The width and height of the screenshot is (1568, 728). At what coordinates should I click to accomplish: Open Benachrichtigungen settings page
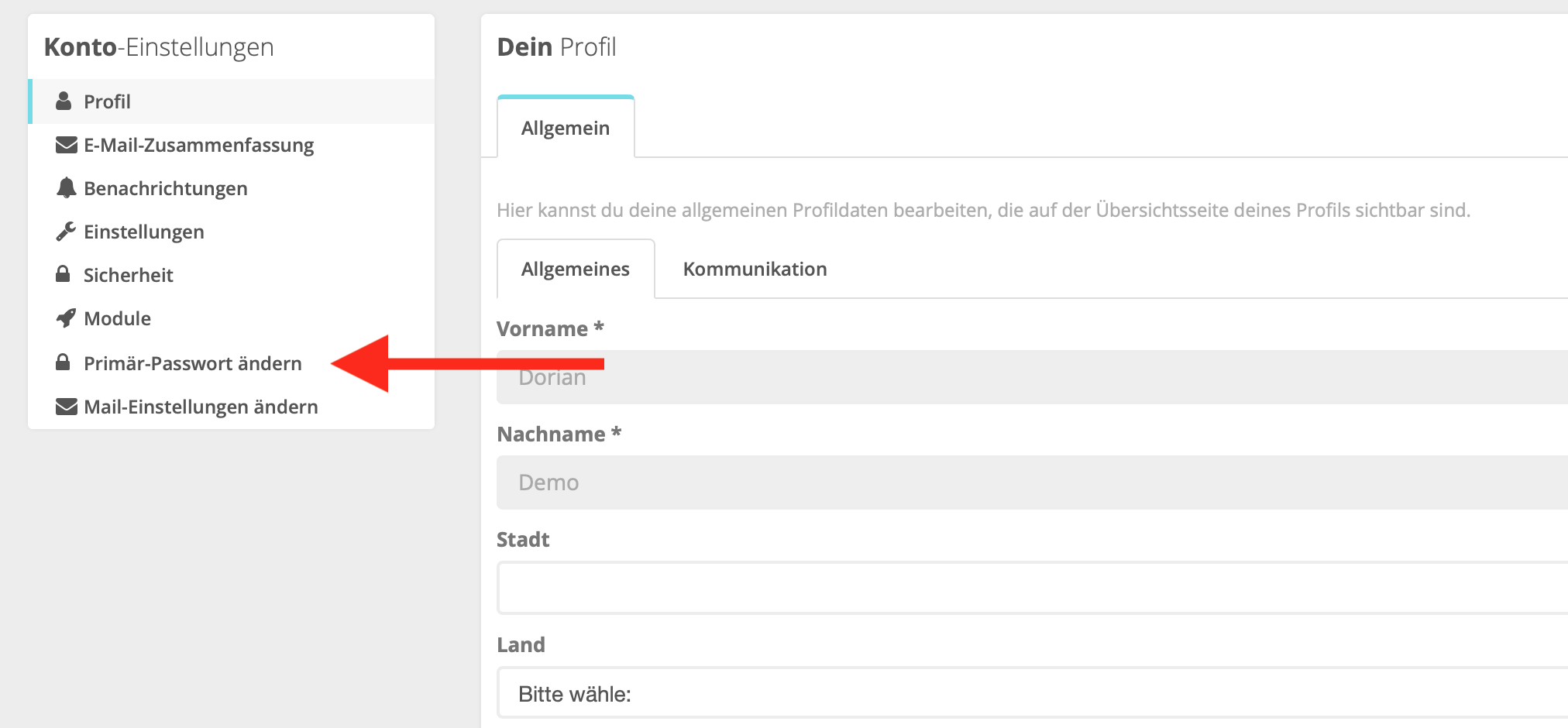point(165,188)
